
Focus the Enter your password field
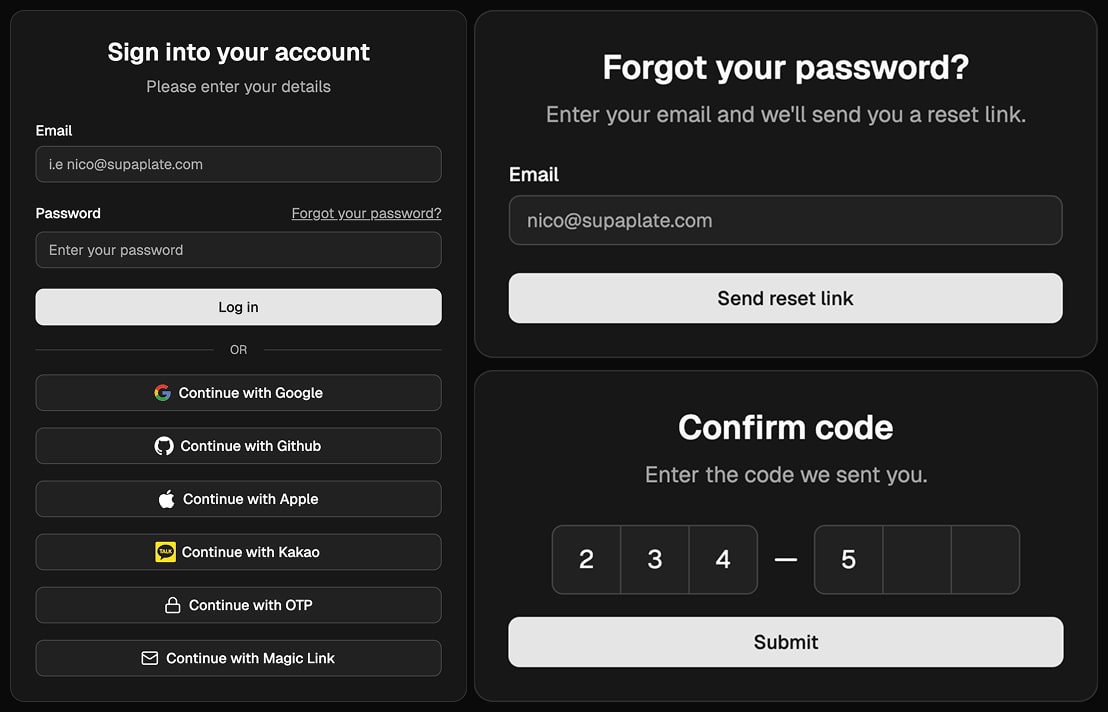tap(239, 250)
